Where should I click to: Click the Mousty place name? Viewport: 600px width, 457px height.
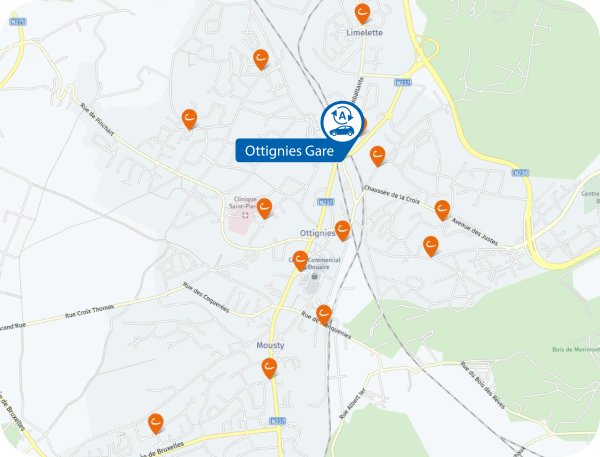click(x=270, y=345)
